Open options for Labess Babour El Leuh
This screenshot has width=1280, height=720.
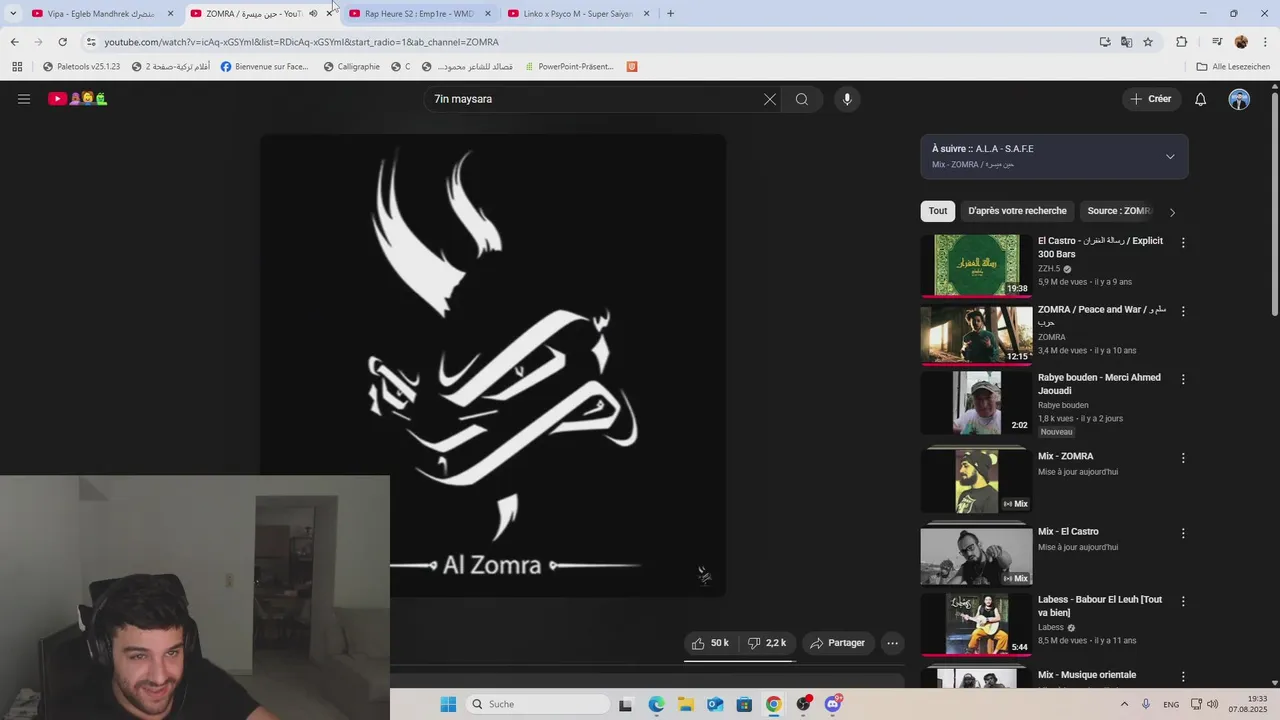(1183, 601)
